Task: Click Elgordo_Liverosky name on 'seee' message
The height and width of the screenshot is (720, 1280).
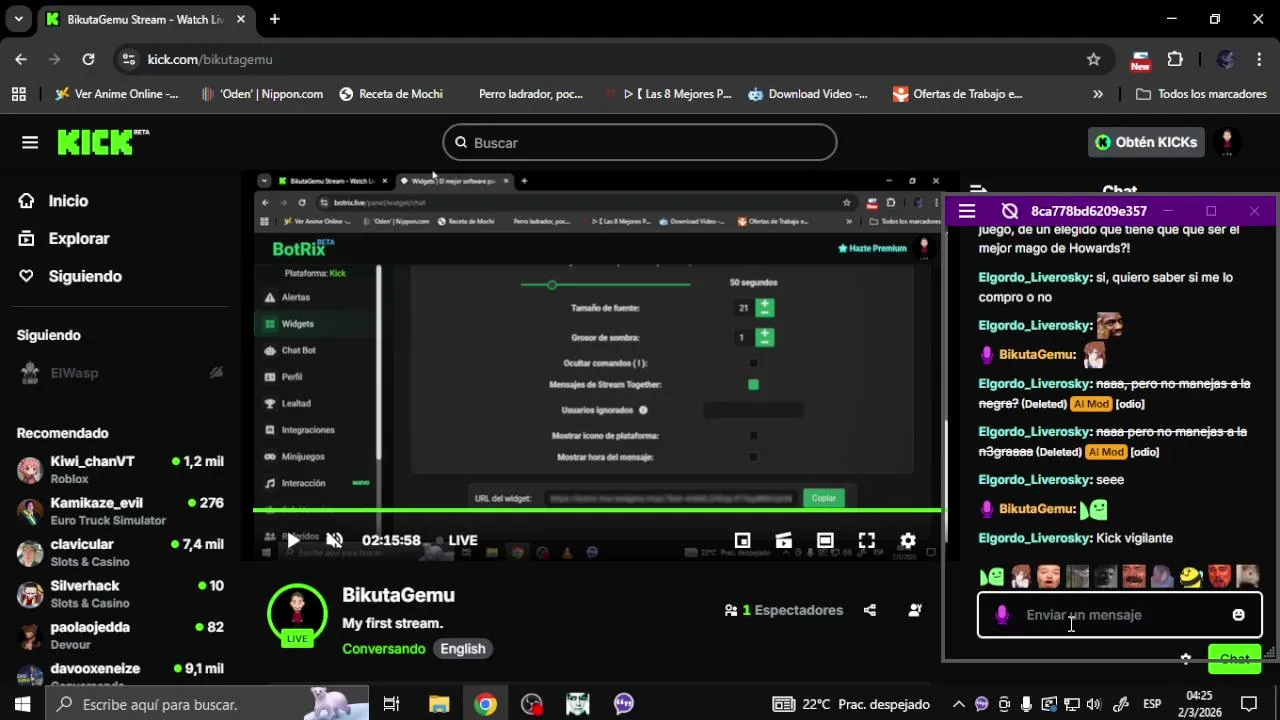Action: [1034, 480]
